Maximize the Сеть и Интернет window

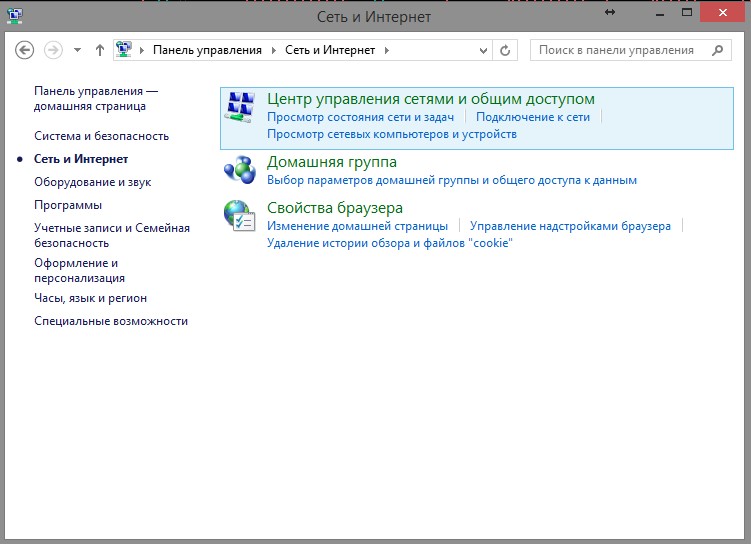point(687,13)
